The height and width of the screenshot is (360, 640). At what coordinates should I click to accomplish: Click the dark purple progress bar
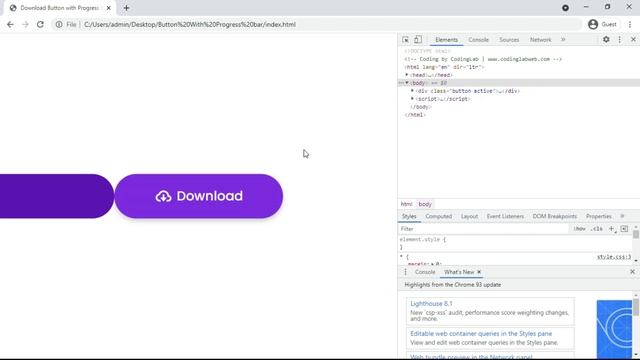click(57, 196)
